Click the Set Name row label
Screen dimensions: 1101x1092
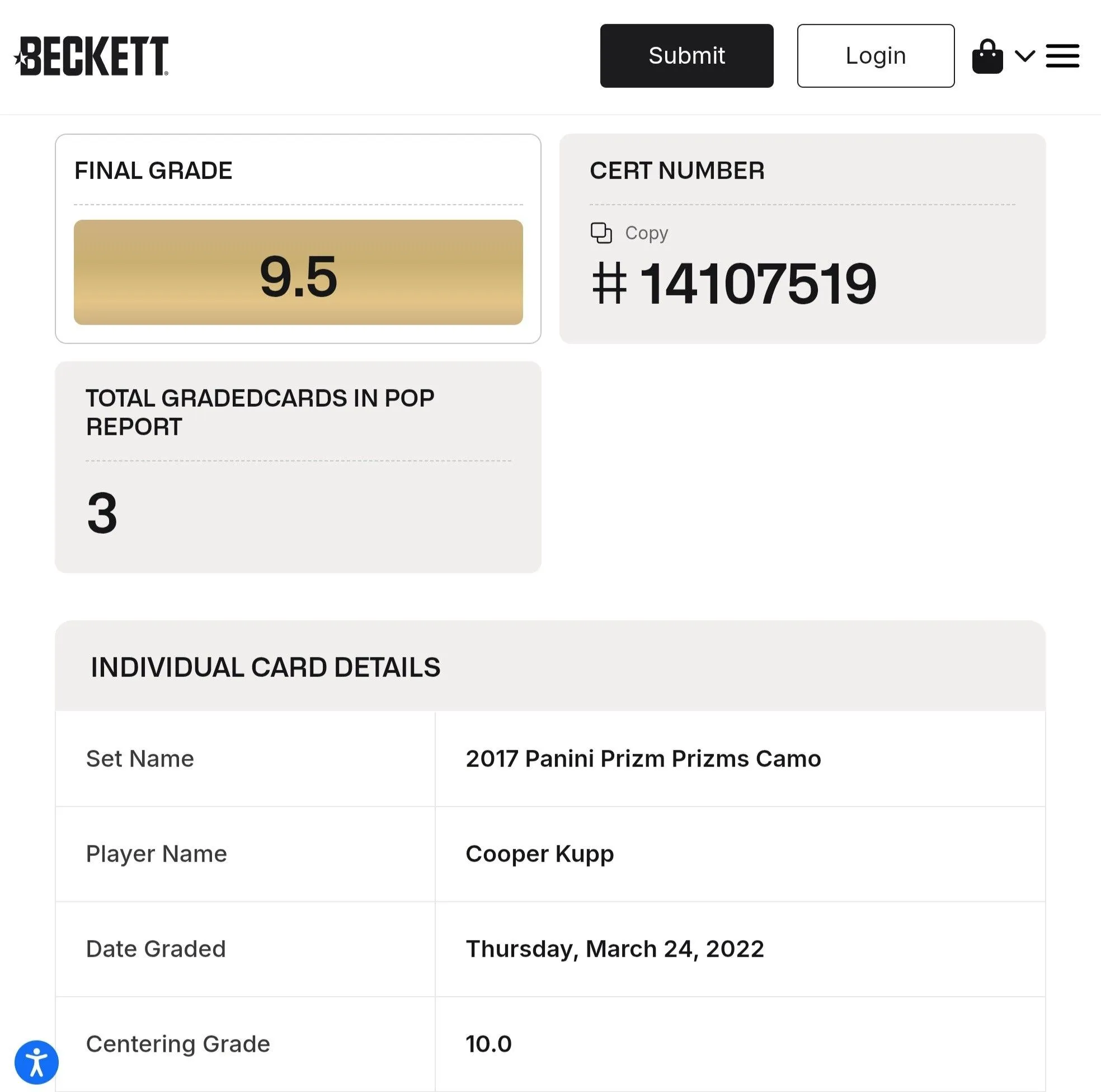(140, 759)
